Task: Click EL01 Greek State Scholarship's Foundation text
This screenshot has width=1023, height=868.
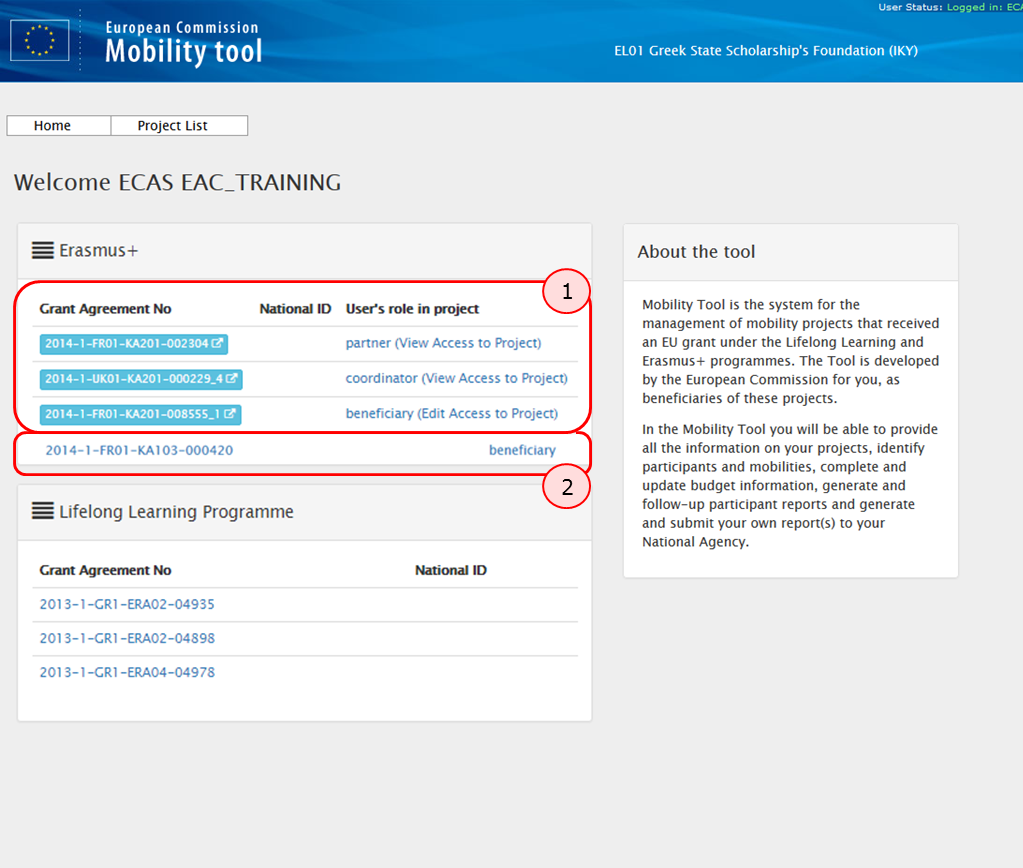Action: [766, 51]
